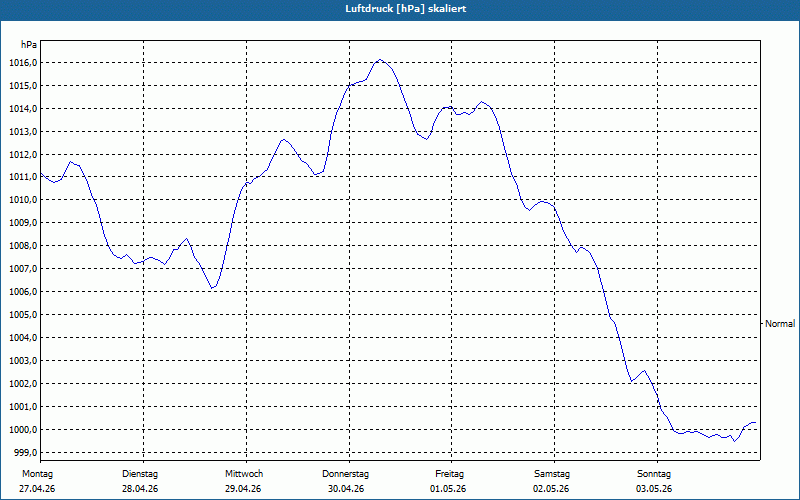Click the 1005,0 axis label

[x=23, y=315]
